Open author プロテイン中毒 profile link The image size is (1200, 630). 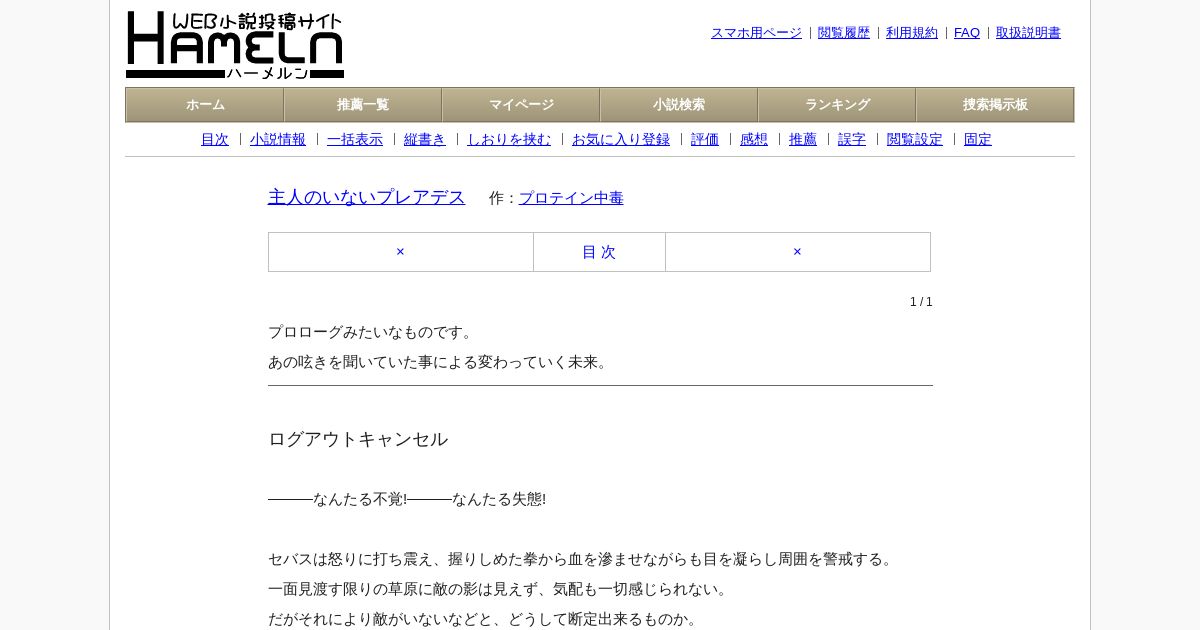pyautogui.click(x=571, y=198)
